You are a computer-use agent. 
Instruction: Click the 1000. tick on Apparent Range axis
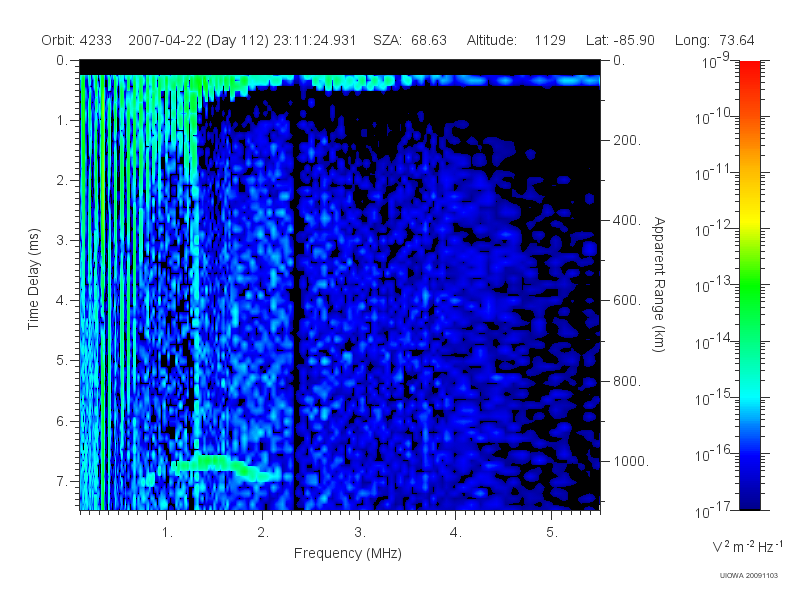(631, 461)
